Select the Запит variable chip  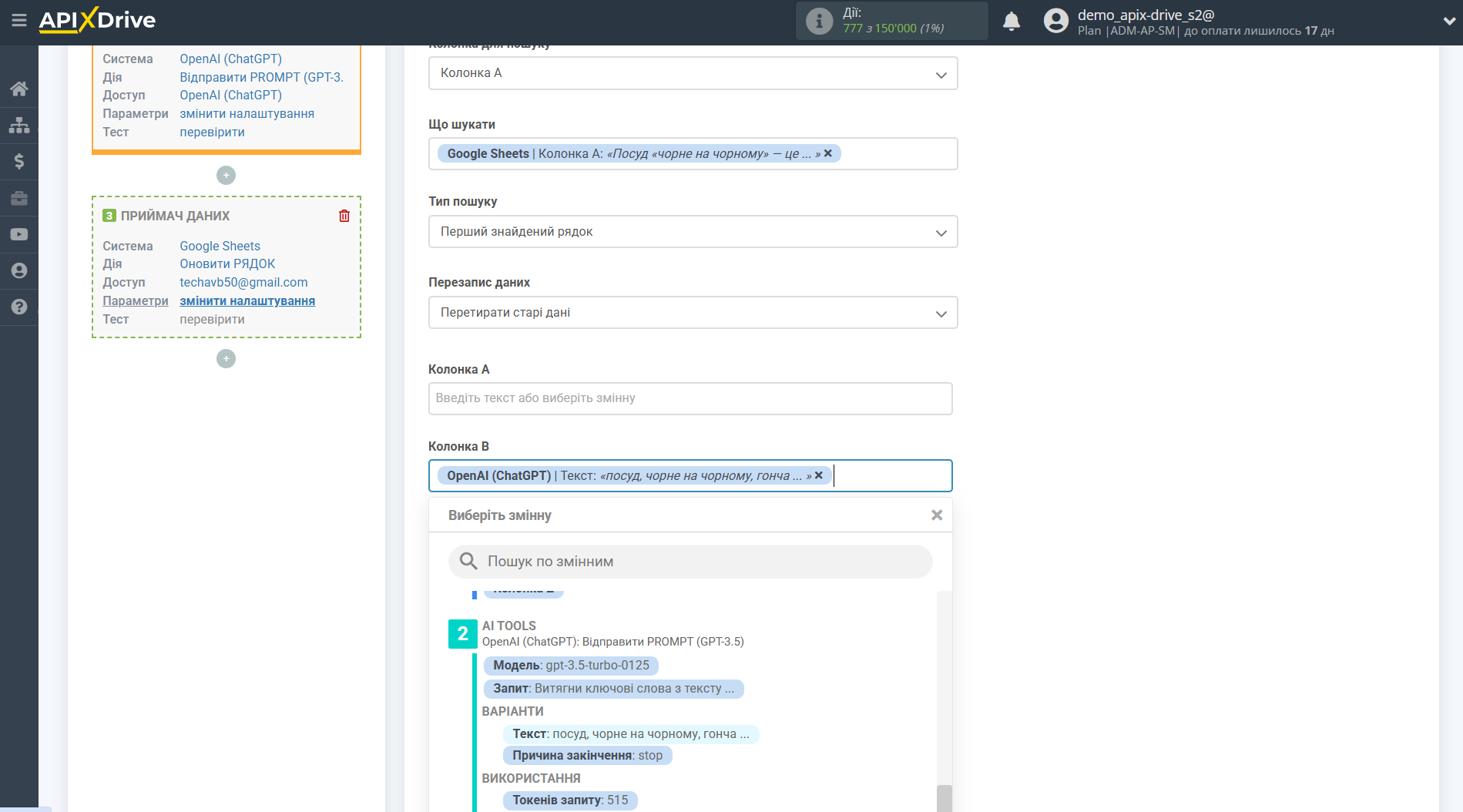coord(613,688)
